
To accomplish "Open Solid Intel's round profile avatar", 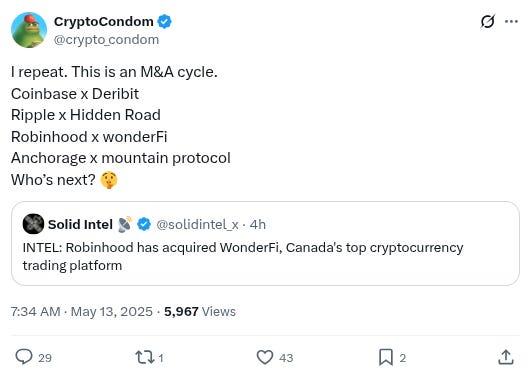I will (33, 224).
